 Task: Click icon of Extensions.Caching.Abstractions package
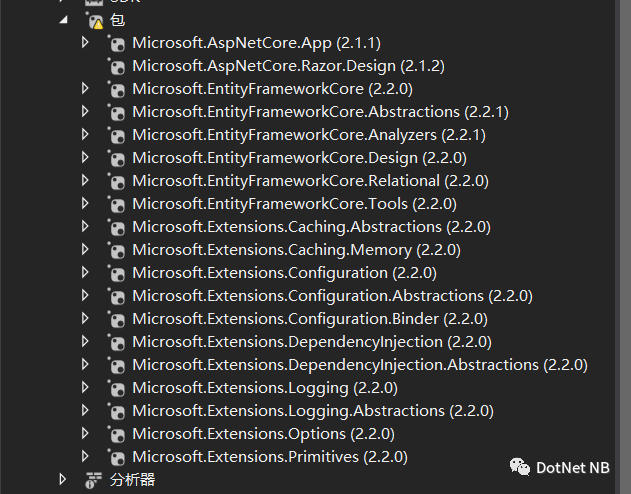pyautogui.click(x=117, y=227)
